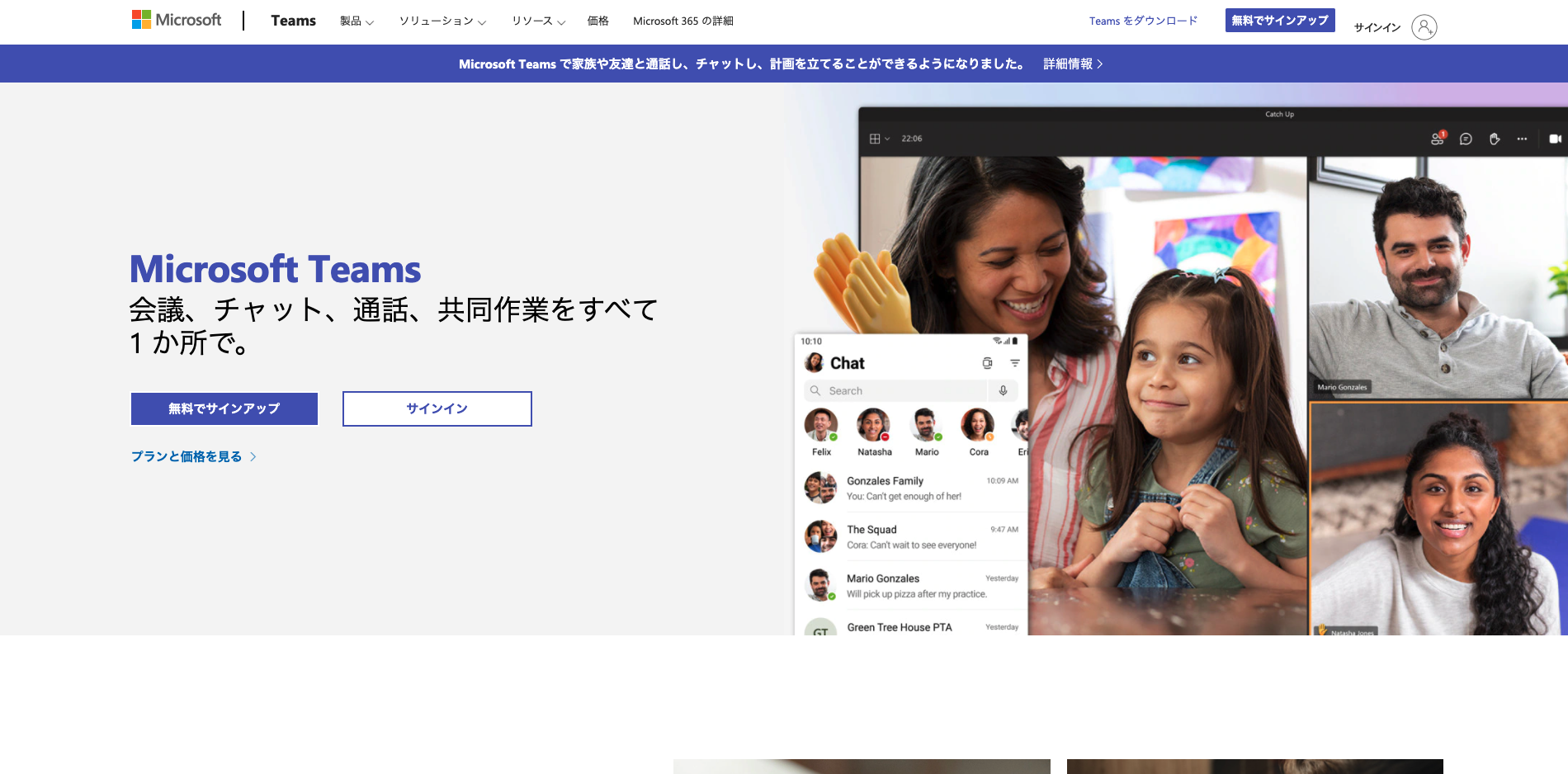Open the 価格 menu item
The height and width of the screenshot is (774, 1568).
(x=597, y=21)
